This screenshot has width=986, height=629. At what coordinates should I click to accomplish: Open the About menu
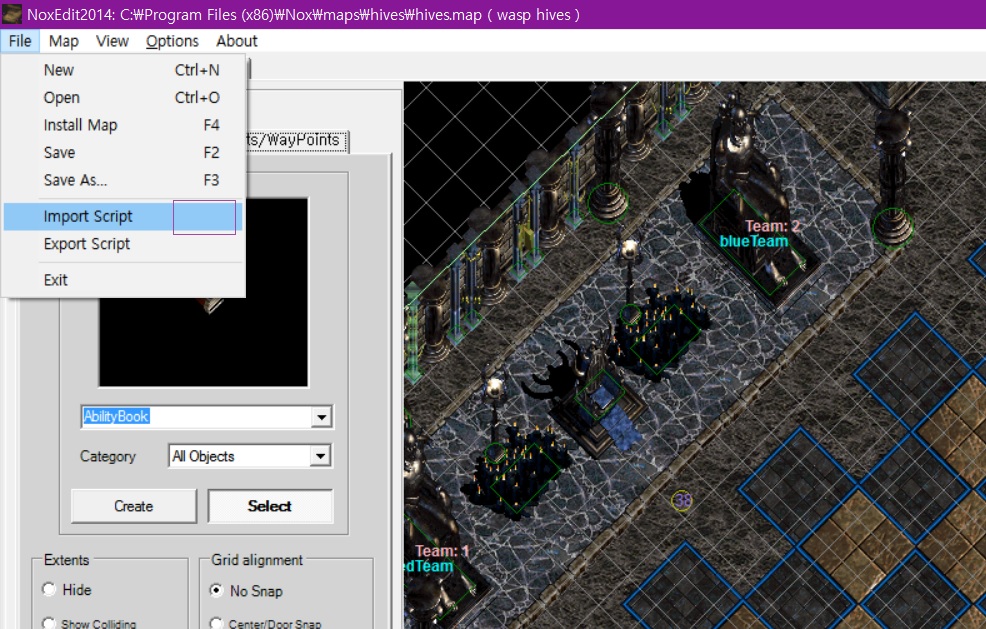pyautogui.click(x=237, y=41)
